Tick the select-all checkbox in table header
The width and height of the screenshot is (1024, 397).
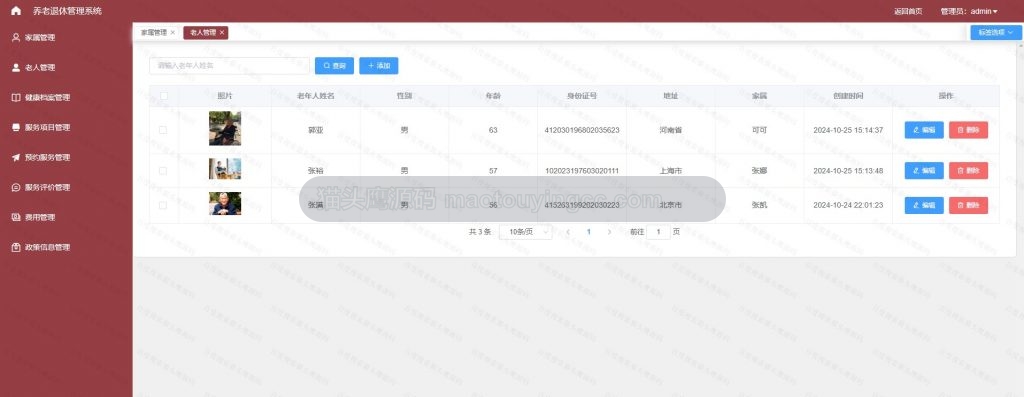(x=164, y=96)
